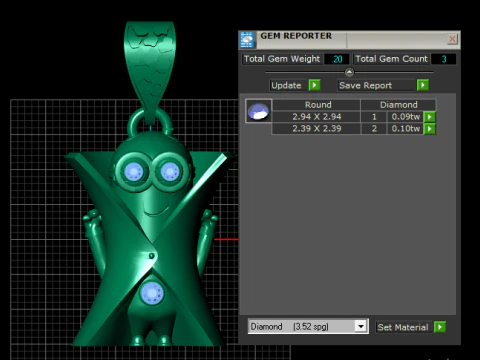Click the quantity 2 cell in second row
The width and height of the screenshot is (480, 360).
[x=374, y=129]
